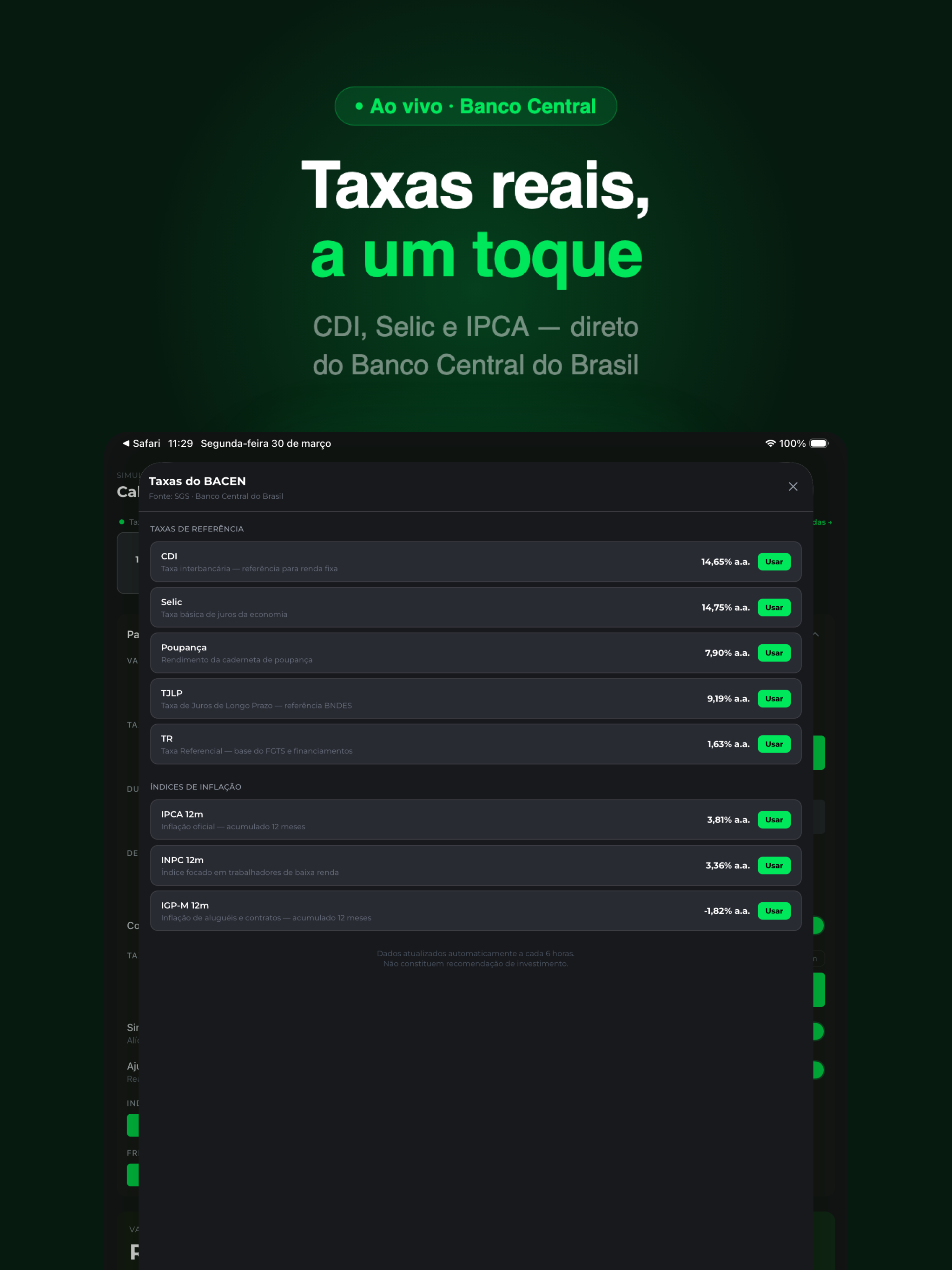Tap the 14,75% a.a. value
Image resolution: width=952 pixels, height=1270 pixels.
[725, 608]
